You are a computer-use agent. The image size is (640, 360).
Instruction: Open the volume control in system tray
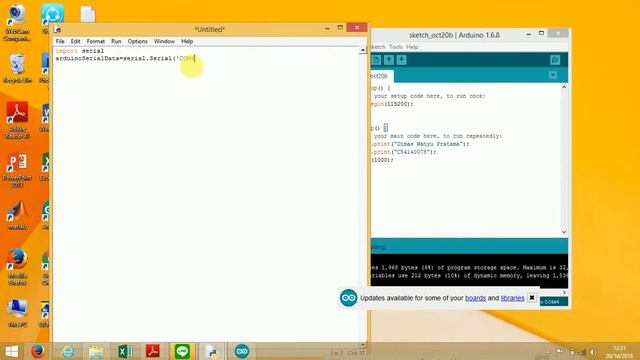coord(594,352)
